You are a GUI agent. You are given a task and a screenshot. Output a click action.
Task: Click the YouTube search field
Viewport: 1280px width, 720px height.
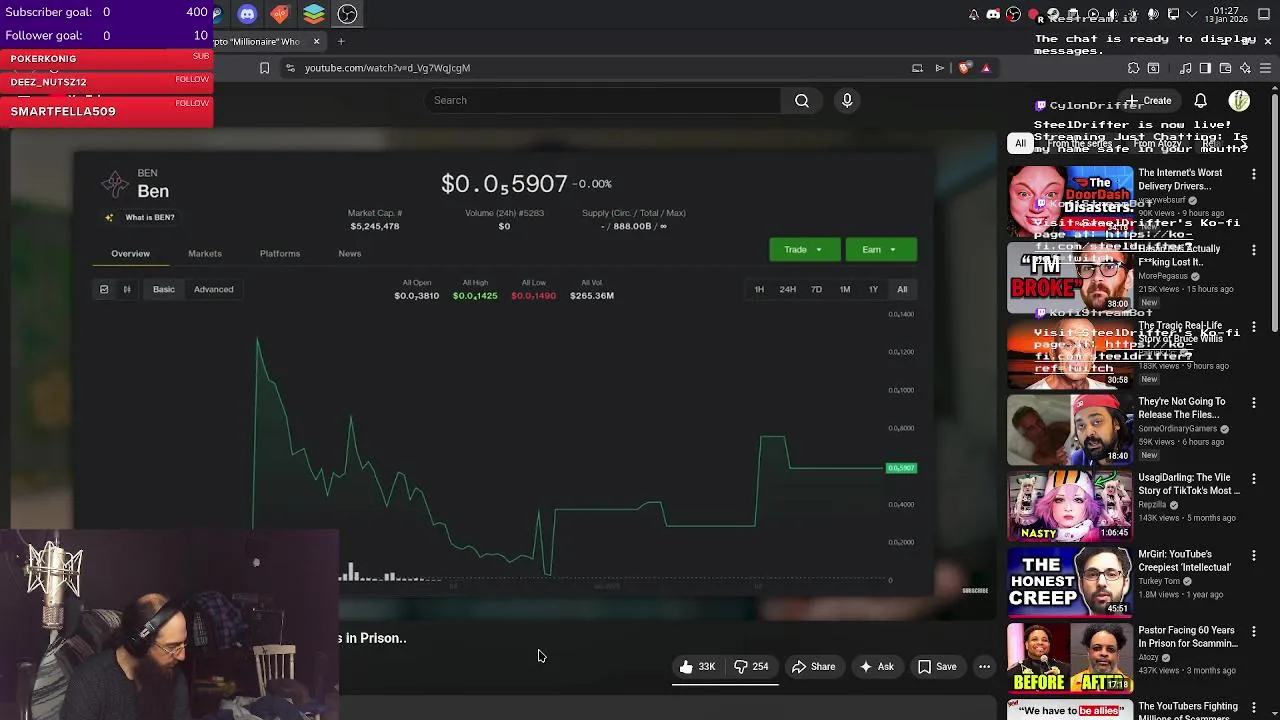pyautogui.click(x=602, y=100)
